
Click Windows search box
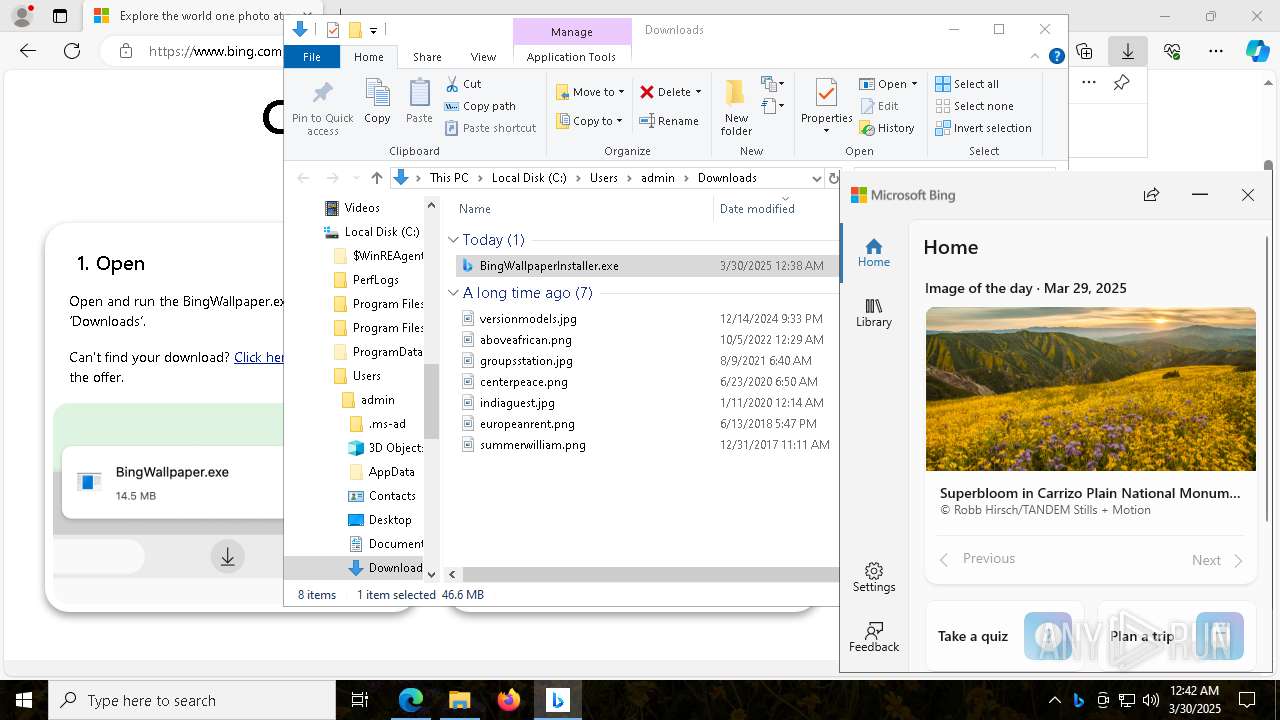pos(192,701)
